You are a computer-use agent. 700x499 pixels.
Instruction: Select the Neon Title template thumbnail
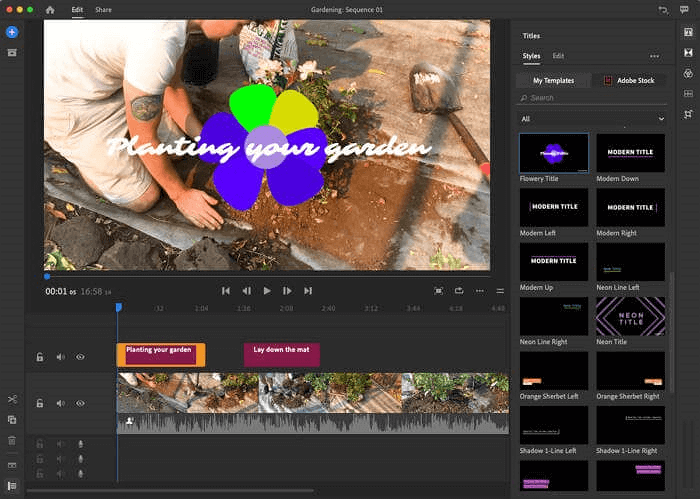tap(630, 316)
